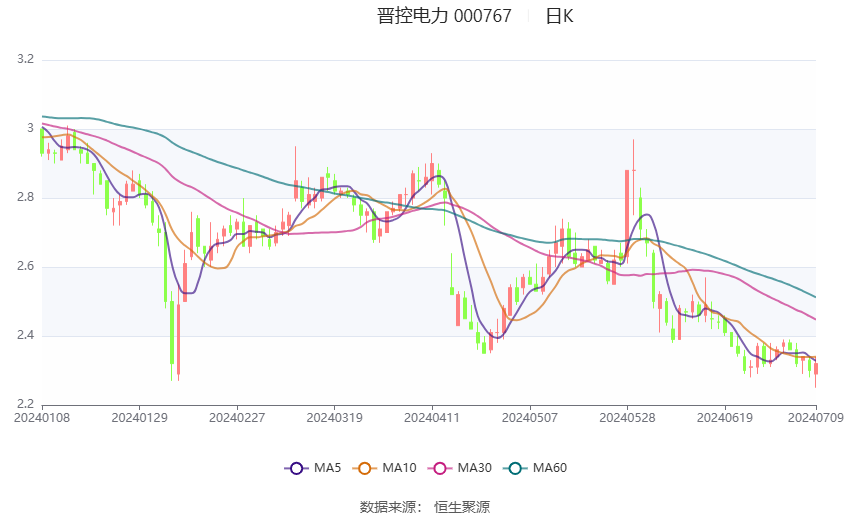This screenshot has height=517, width=850.
Task: Toggle the MA30 legend circle icon
Action: pos(440,468)
